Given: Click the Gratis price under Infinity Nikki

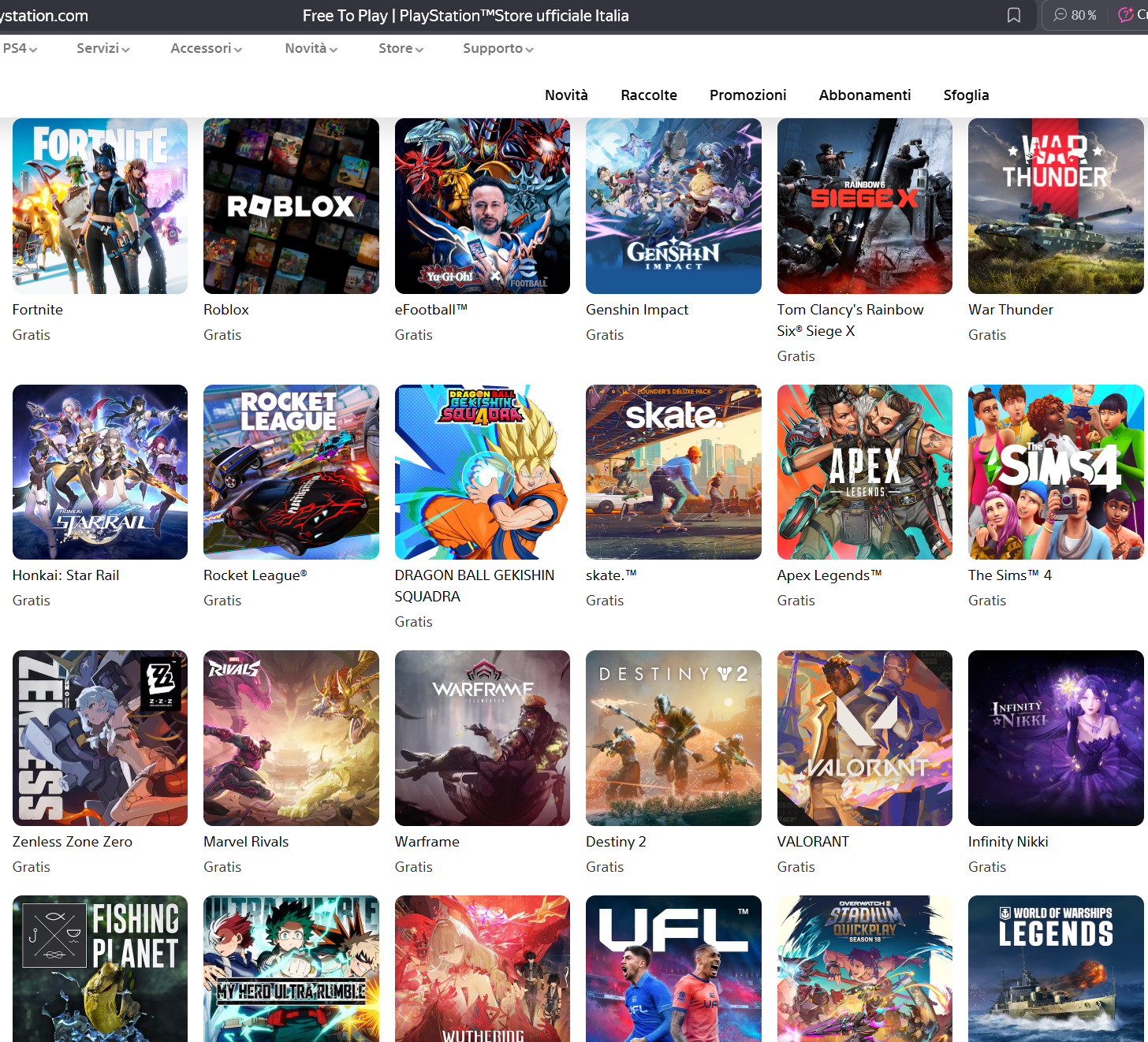Looking at the screenshot, I should (987, 867).
